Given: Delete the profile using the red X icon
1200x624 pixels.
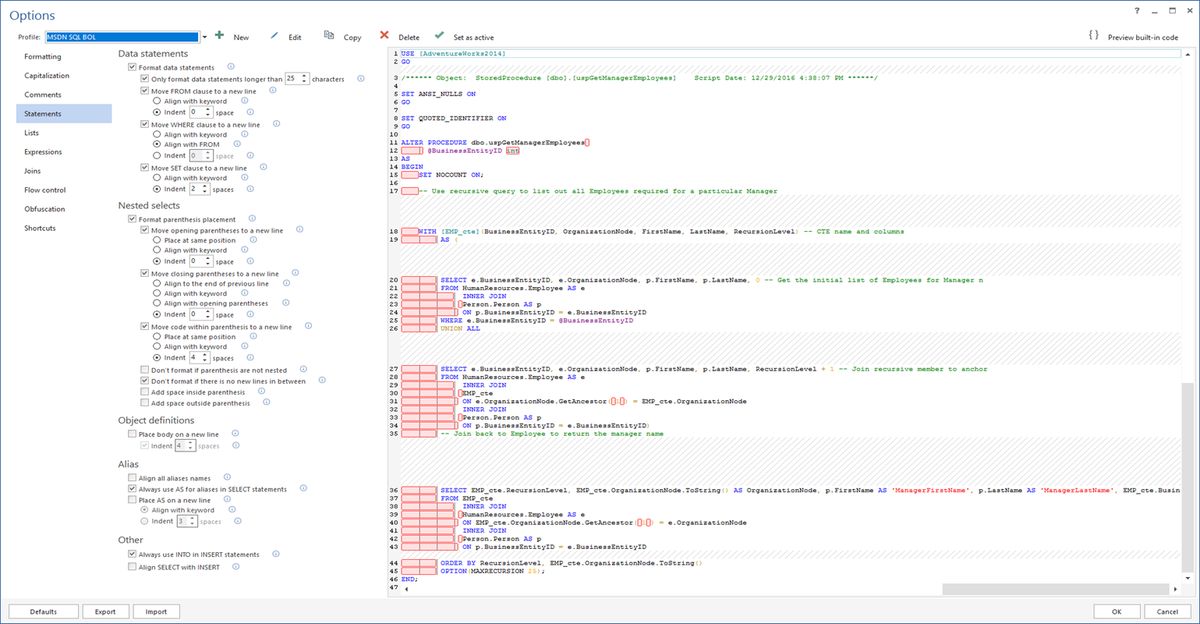Looking at the screenshot, I should (x=384, y=35).
